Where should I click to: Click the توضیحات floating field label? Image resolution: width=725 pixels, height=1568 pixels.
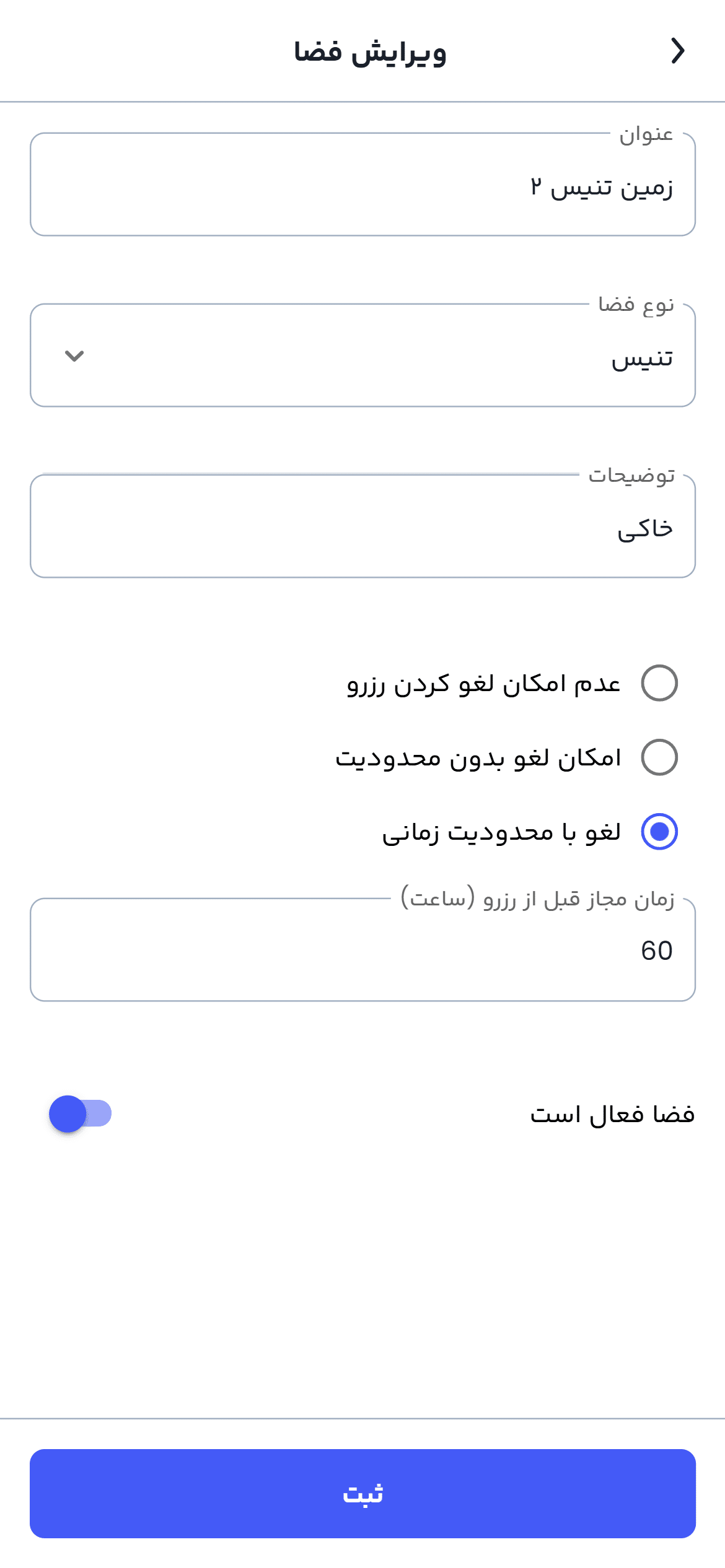pos(631,475)
